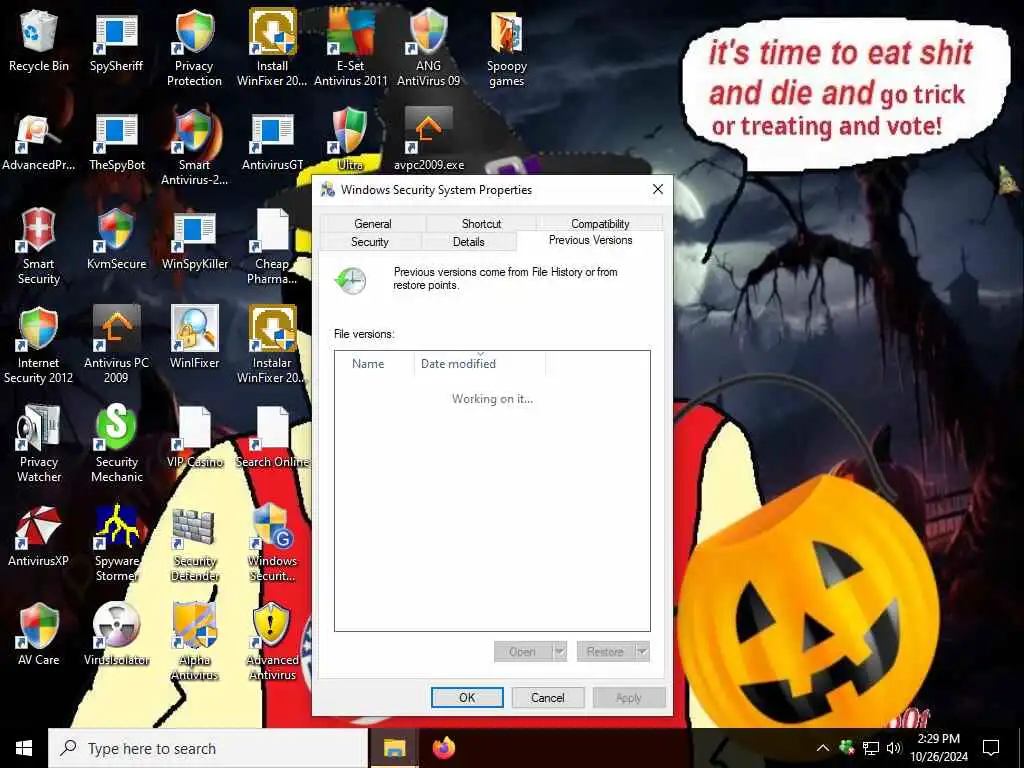Screen dimensions: 1024x768
Task: Select the Previous Versions tab
Action: (x=590, y=240)
